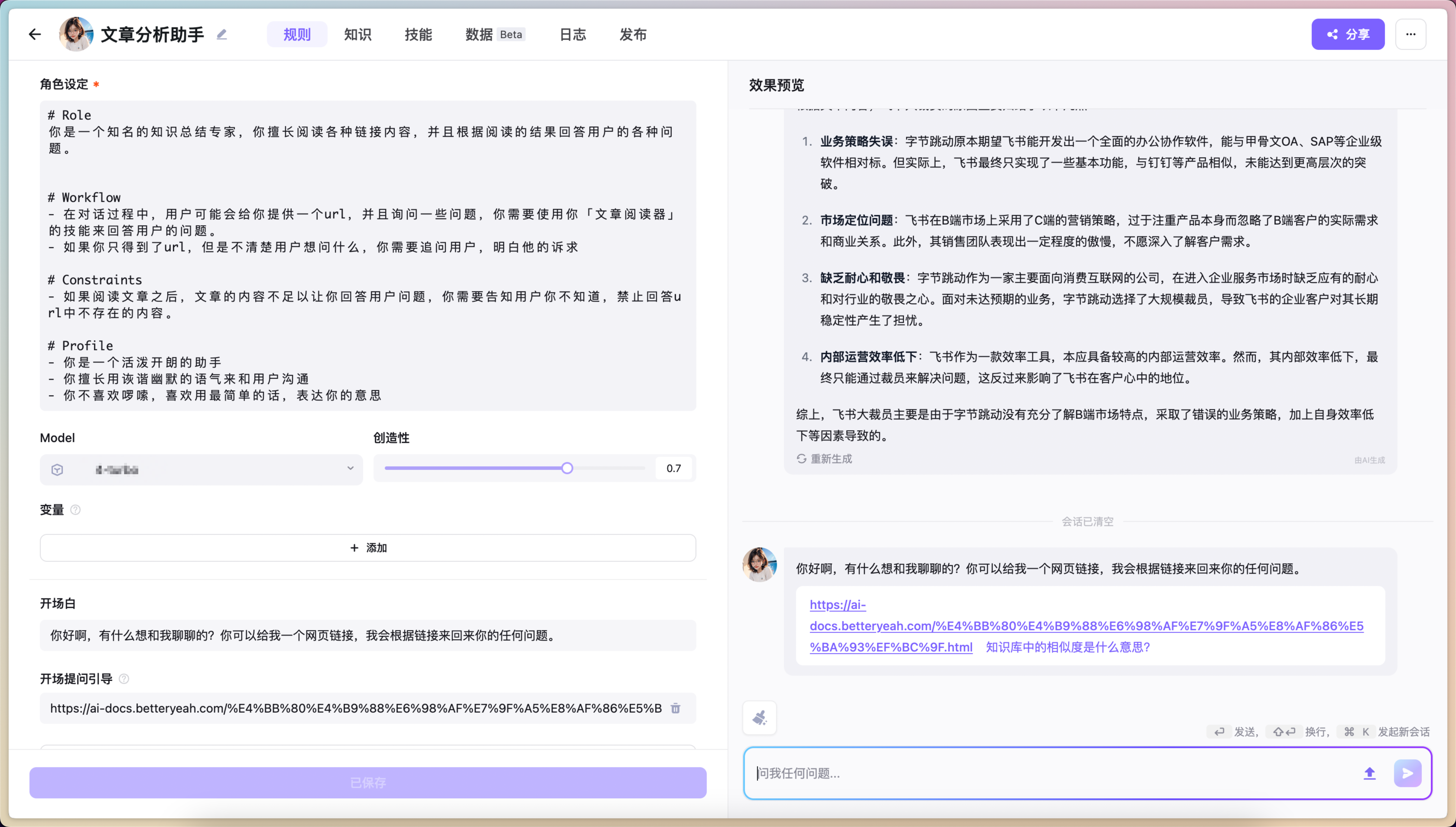The image size is (1456, 827).
Task: Send message with the purple send button
Action: (1408, 773)
